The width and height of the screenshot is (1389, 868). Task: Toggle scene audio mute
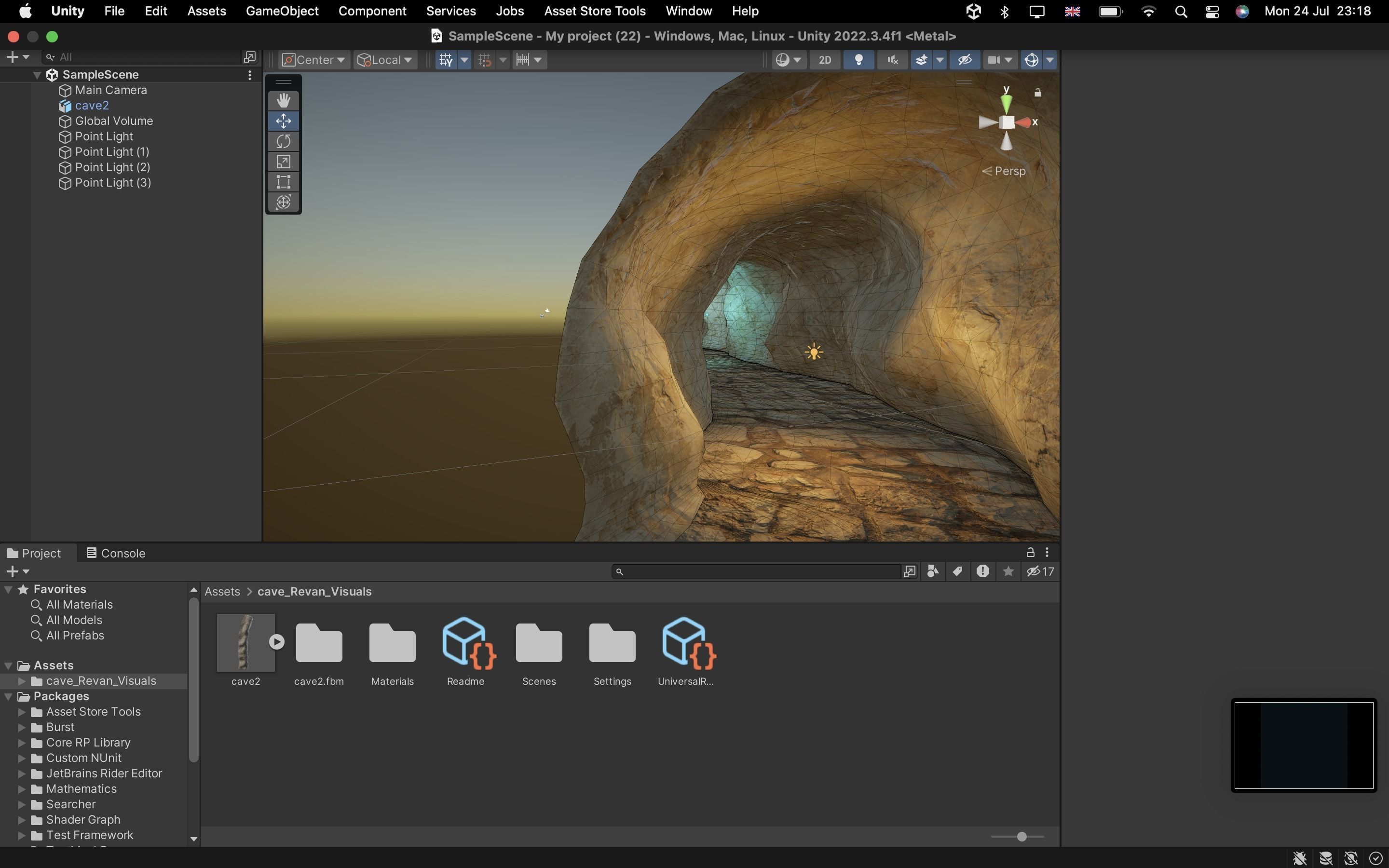tap(893, 60)
